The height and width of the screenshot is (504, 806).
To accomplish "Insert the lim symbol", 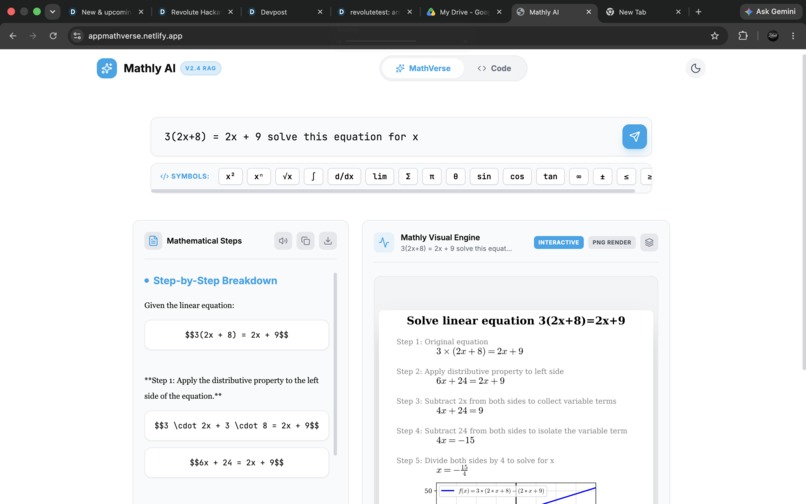I will pos(380,176).
